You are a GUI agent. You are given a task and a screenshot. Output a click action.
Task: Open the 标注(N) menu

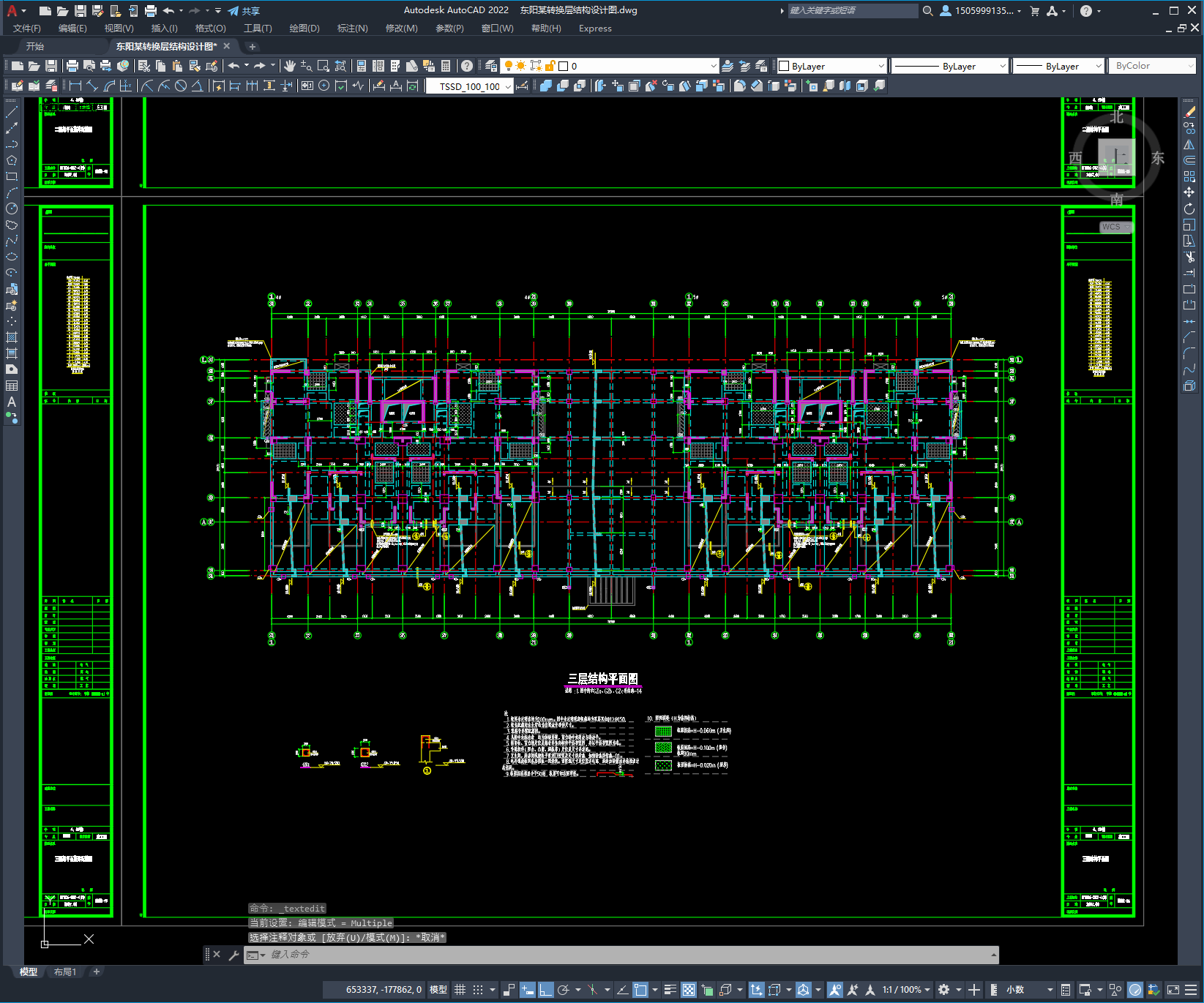tap(352, 29)
